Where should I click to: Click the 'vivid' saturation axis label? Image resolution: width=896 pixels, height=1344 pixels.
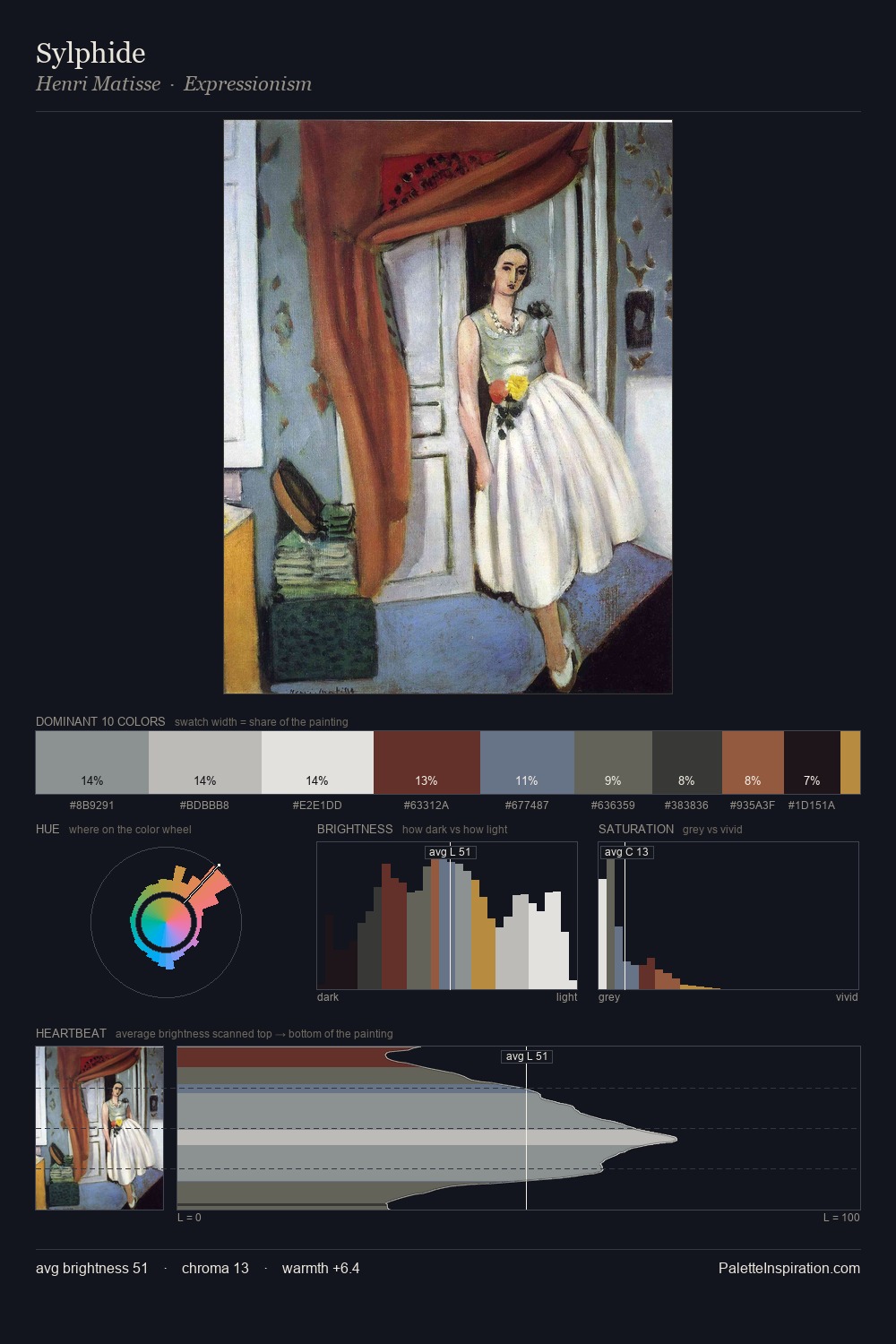(x=847, y=997)
